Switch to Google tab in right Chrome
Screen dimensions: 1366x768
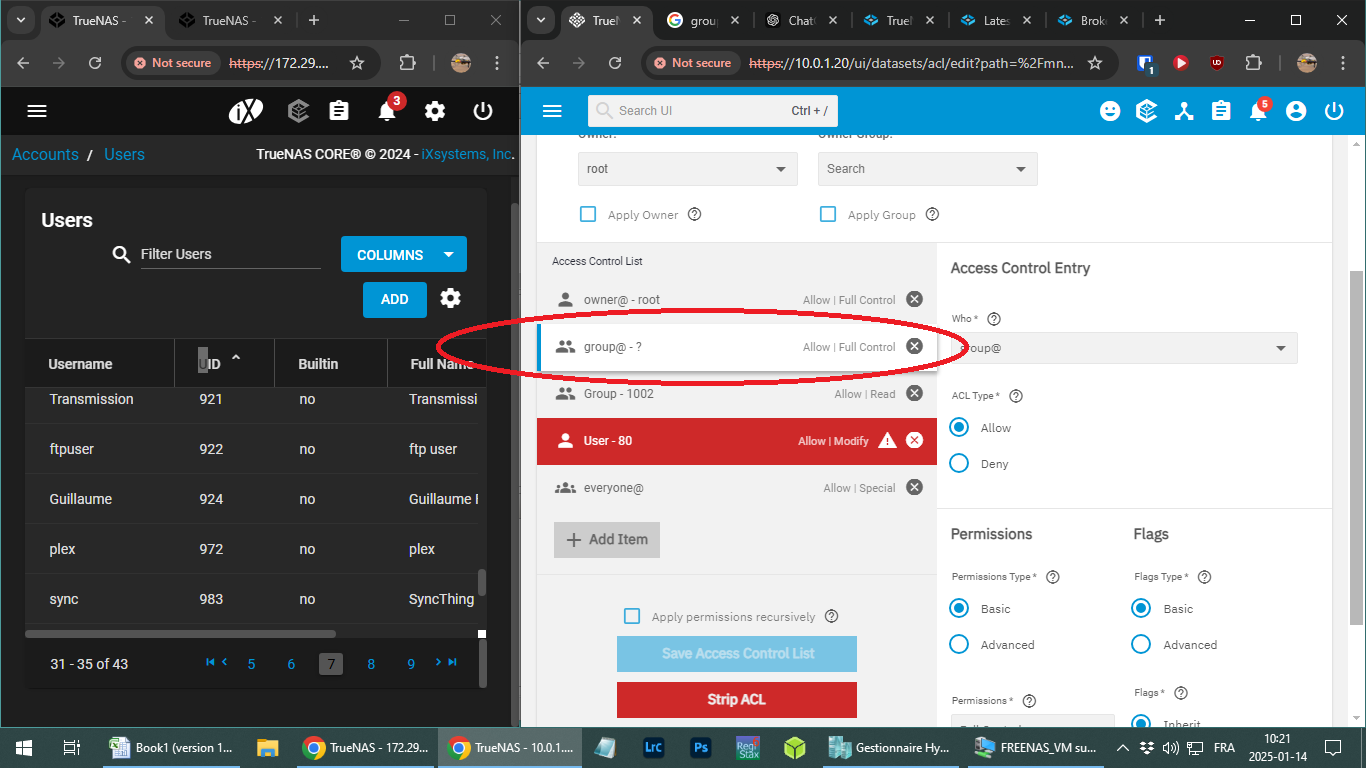[x=703, y=20]
